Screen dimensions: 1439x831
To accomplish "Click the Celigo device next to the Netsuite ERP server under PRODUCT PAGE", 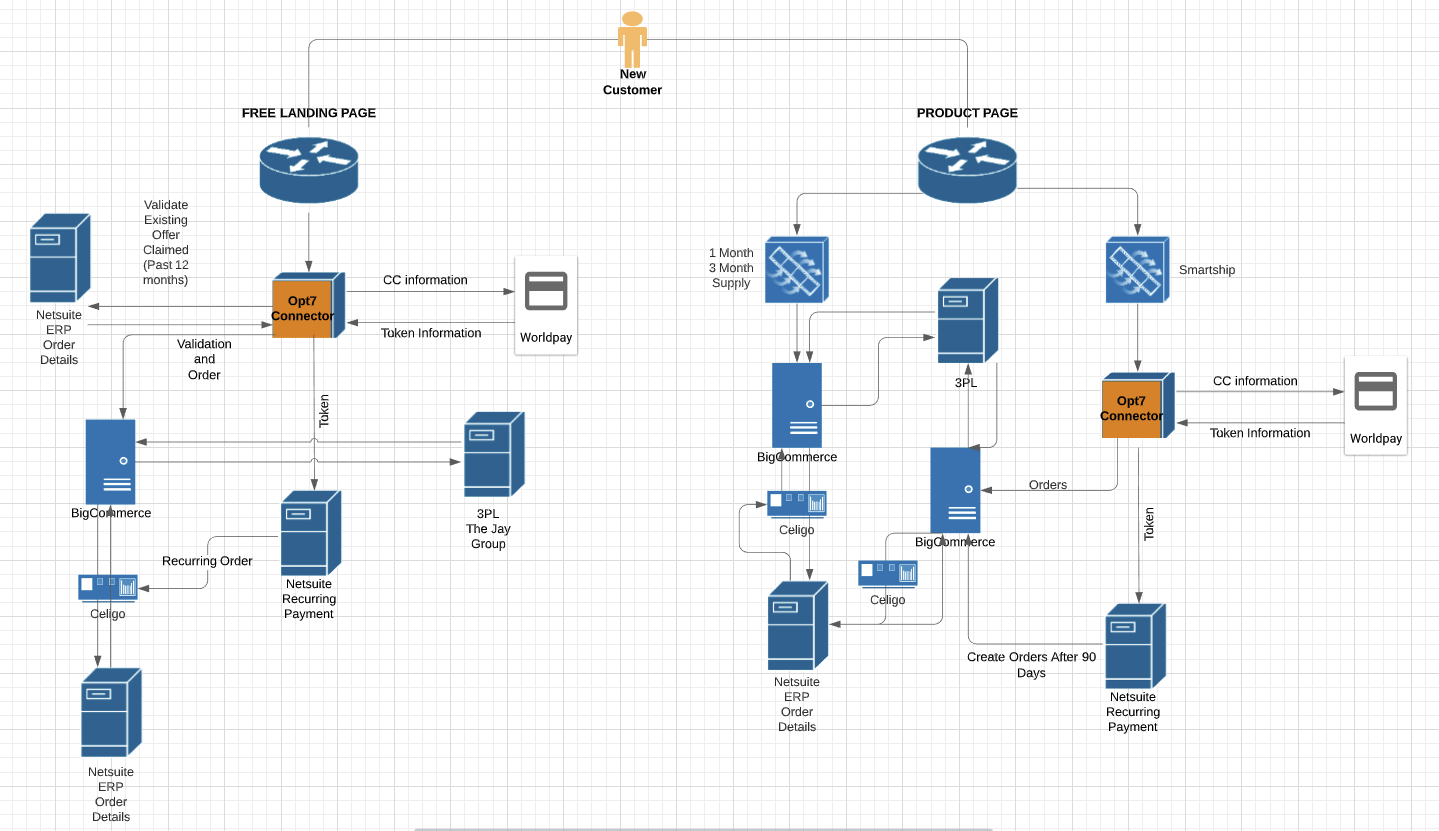I will pos(888,574).
